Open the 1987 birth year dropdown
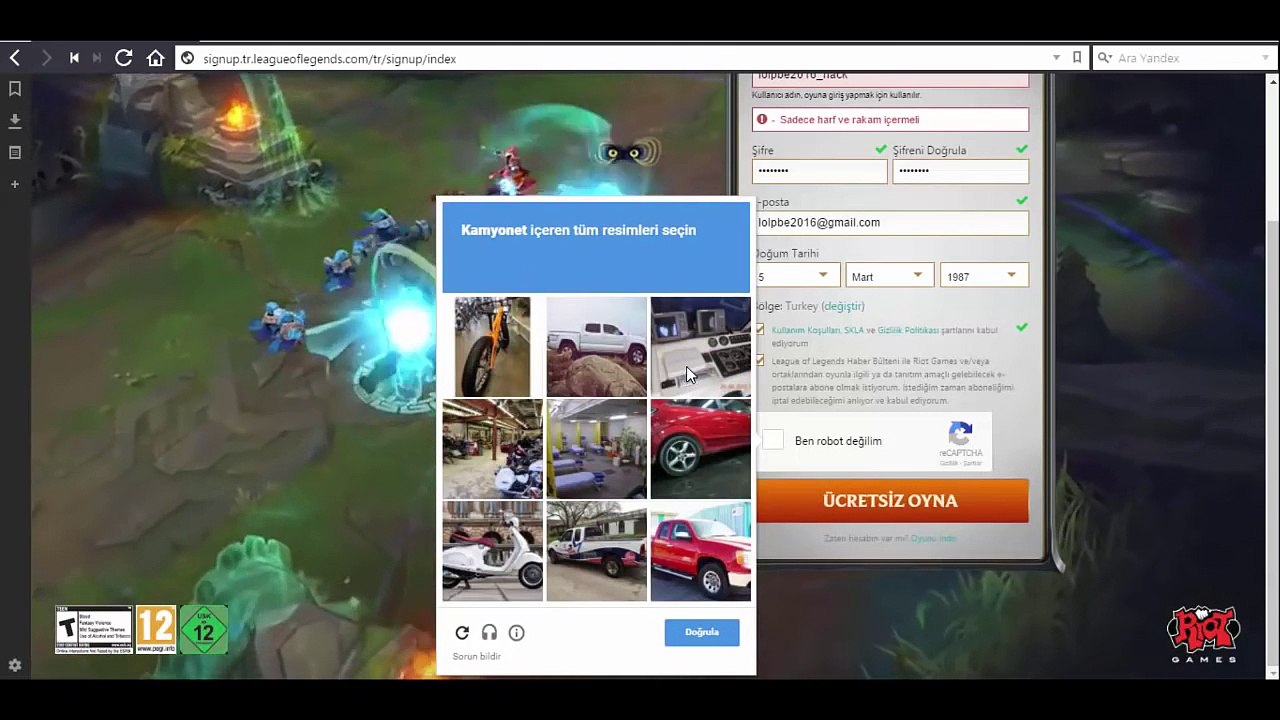Image resolution: width=1280 pixels, height=720 pixels. (984, 275)
